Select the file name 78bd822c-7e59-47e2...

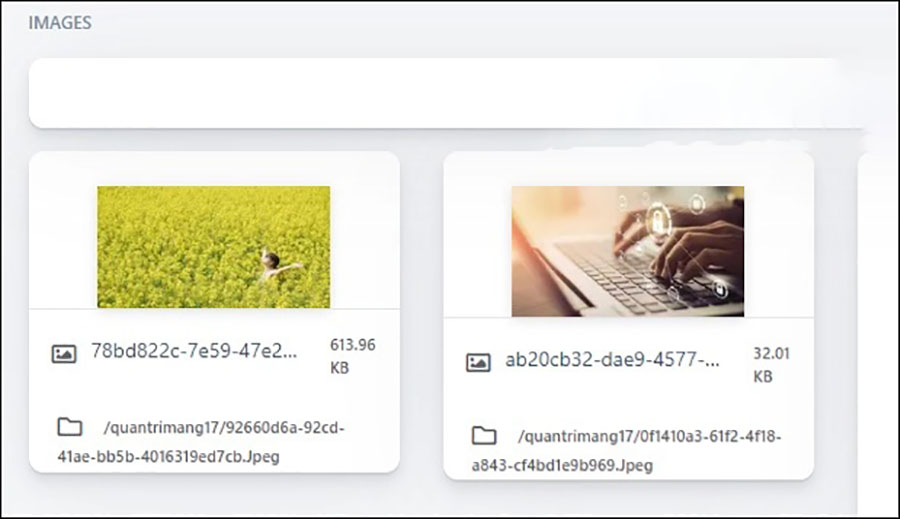[195, 351]
